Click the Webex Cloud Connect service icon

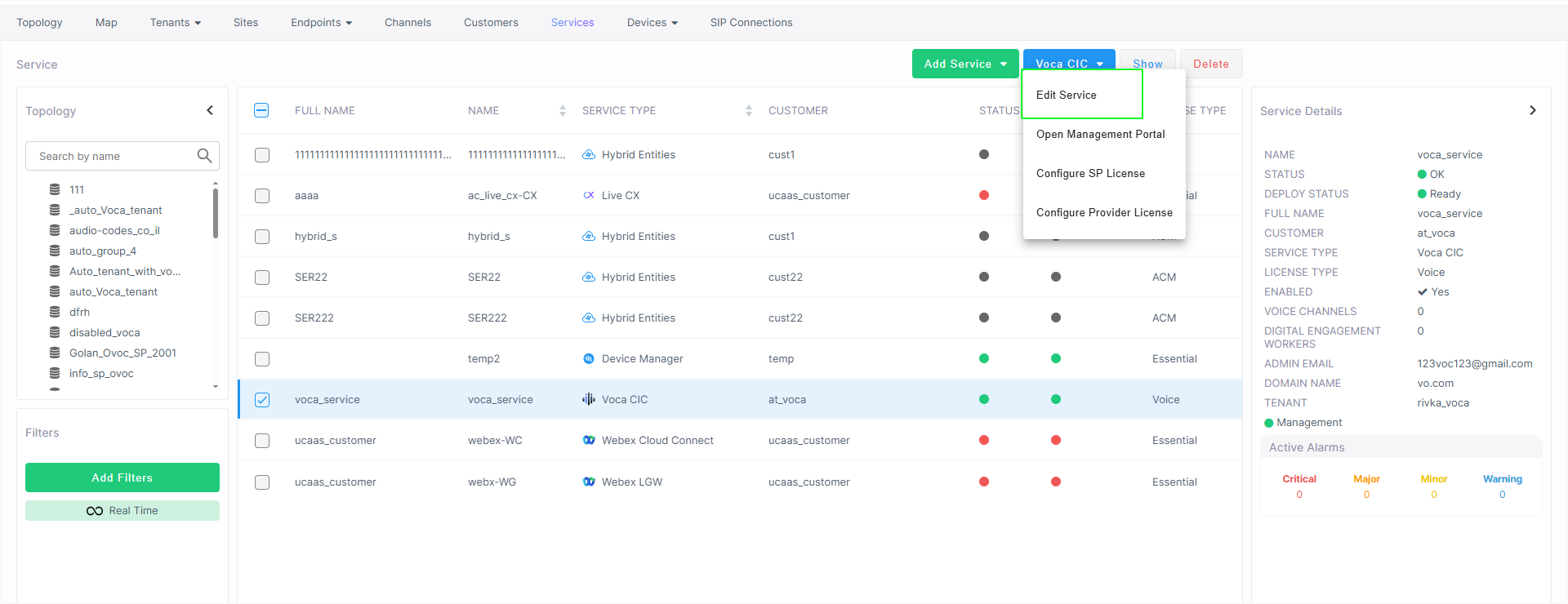pyautogui.click(x=588, y=440)
